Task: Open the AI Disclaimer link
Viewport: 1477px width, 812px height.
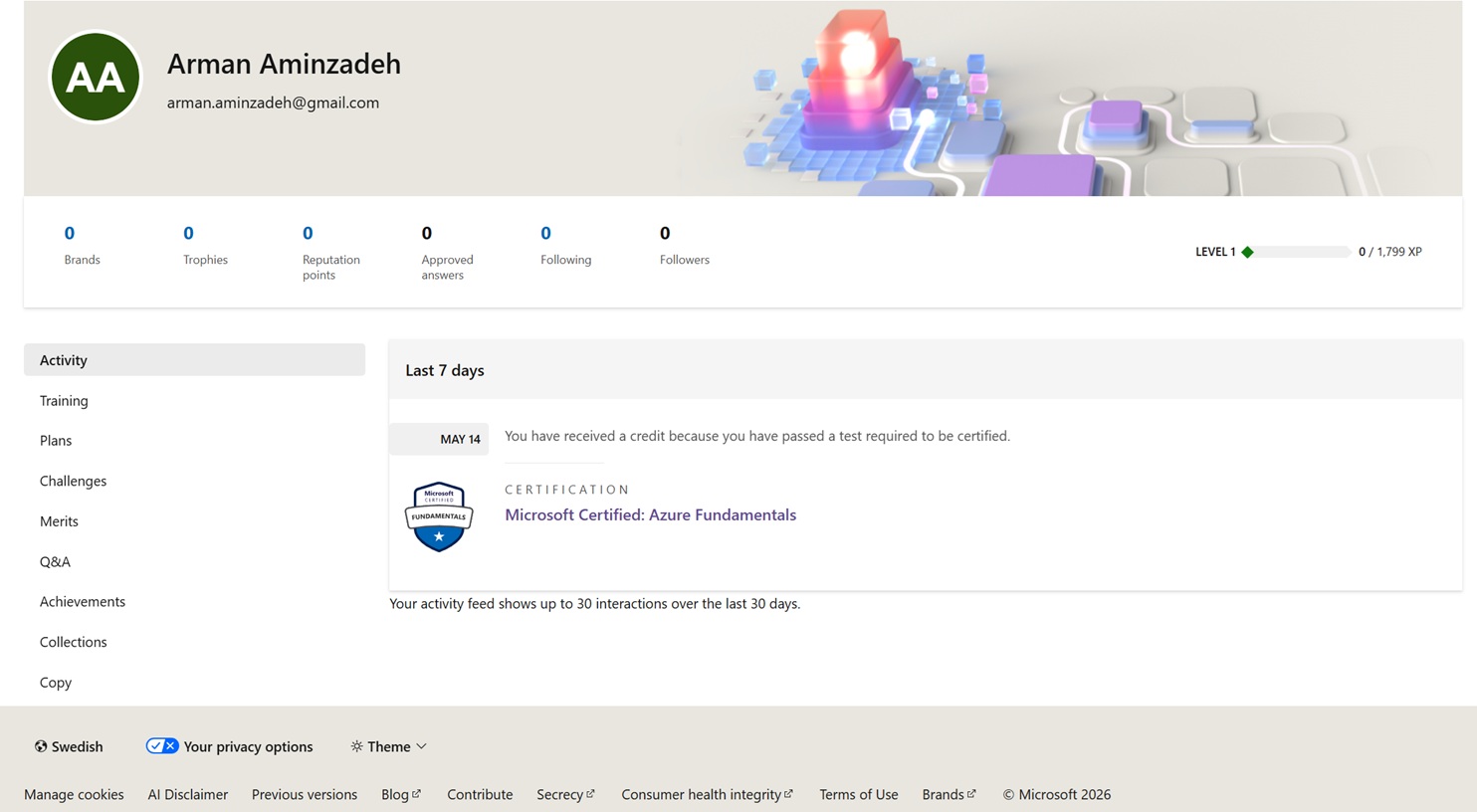Action: [187, 794]
